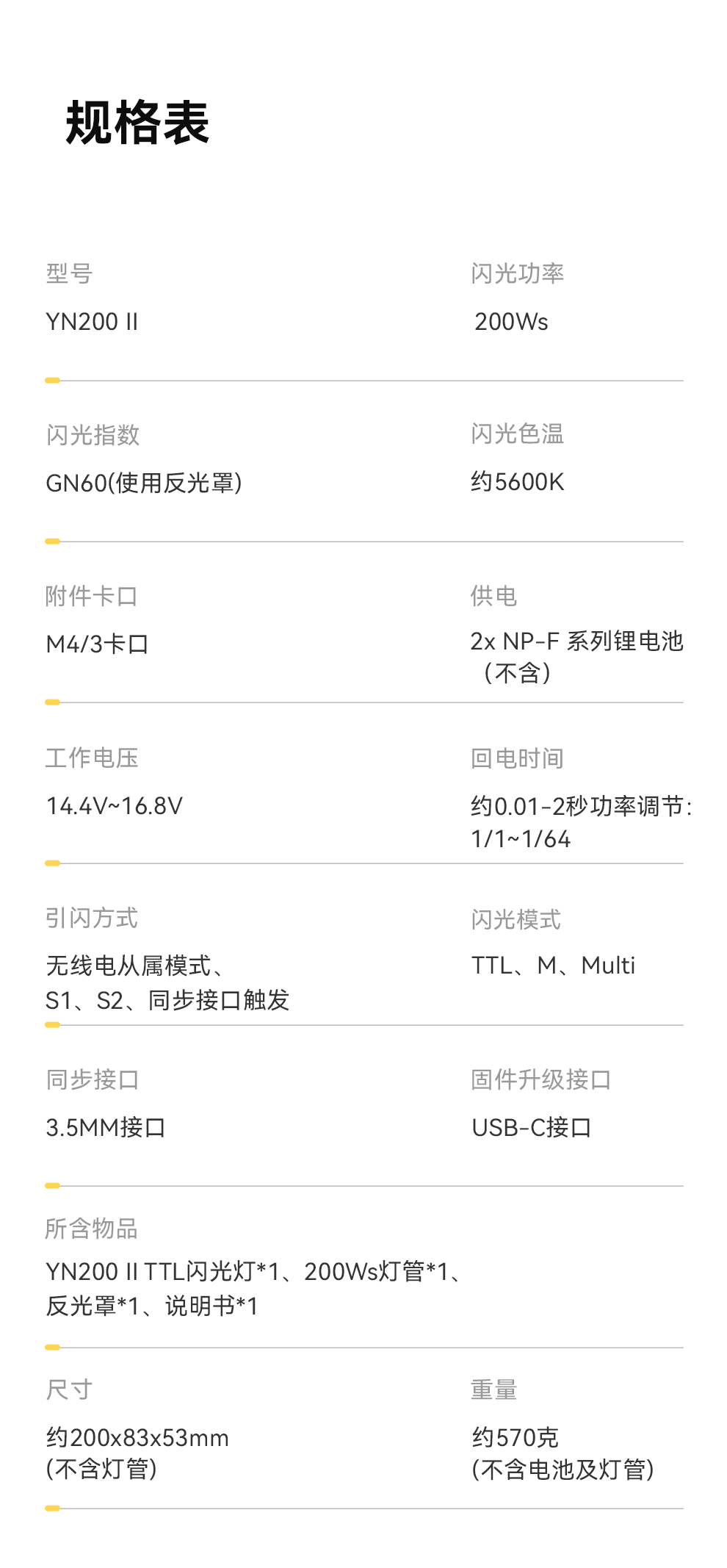Select the 14.4V~16.8V voltage value
The width and height of the screenshot is (727, 1568).
click(114, 806)
